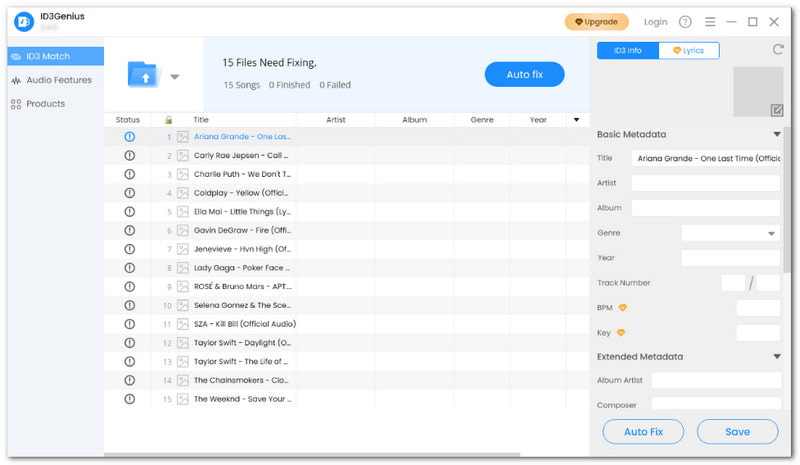The image size is (800, 465).
Task: Switch to the Lyrics tab
Action: (689, 51)
